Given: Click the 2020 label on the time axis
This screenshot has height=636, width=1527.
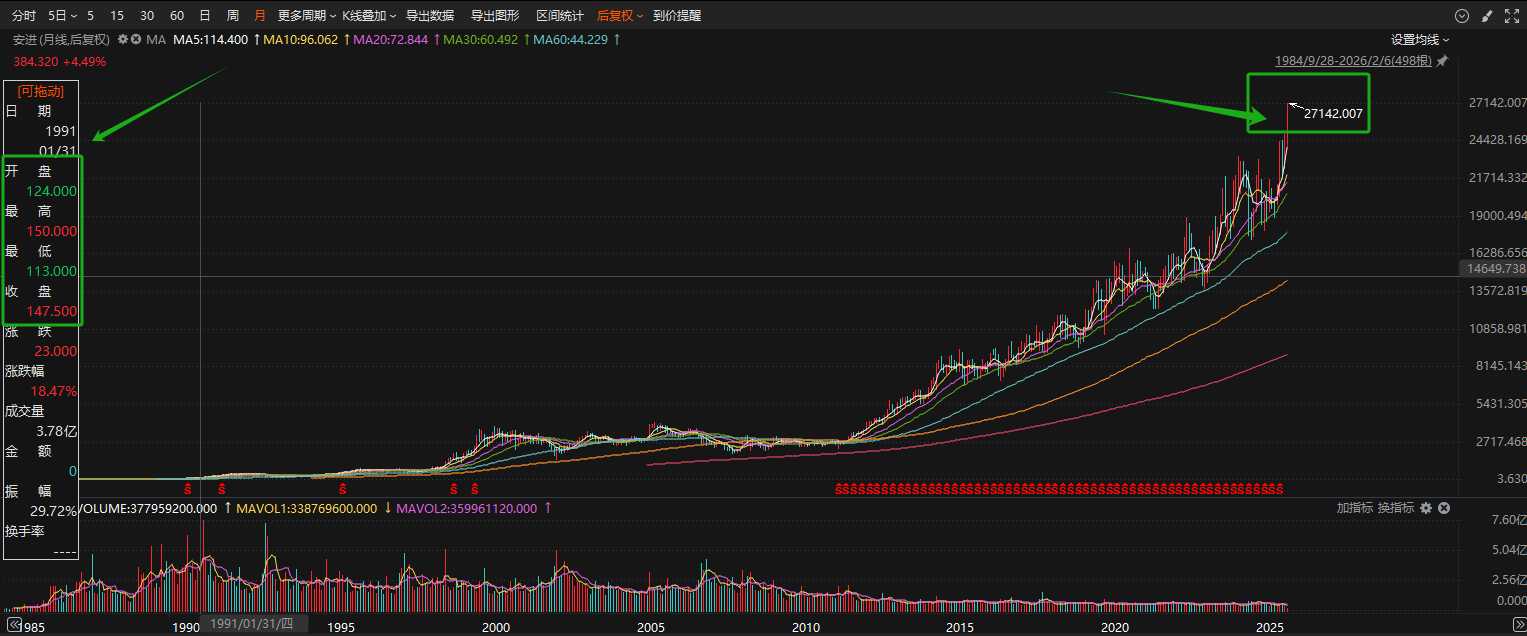Looking at the screenshot, I should pyautogui.click(x=1115, y=628).
